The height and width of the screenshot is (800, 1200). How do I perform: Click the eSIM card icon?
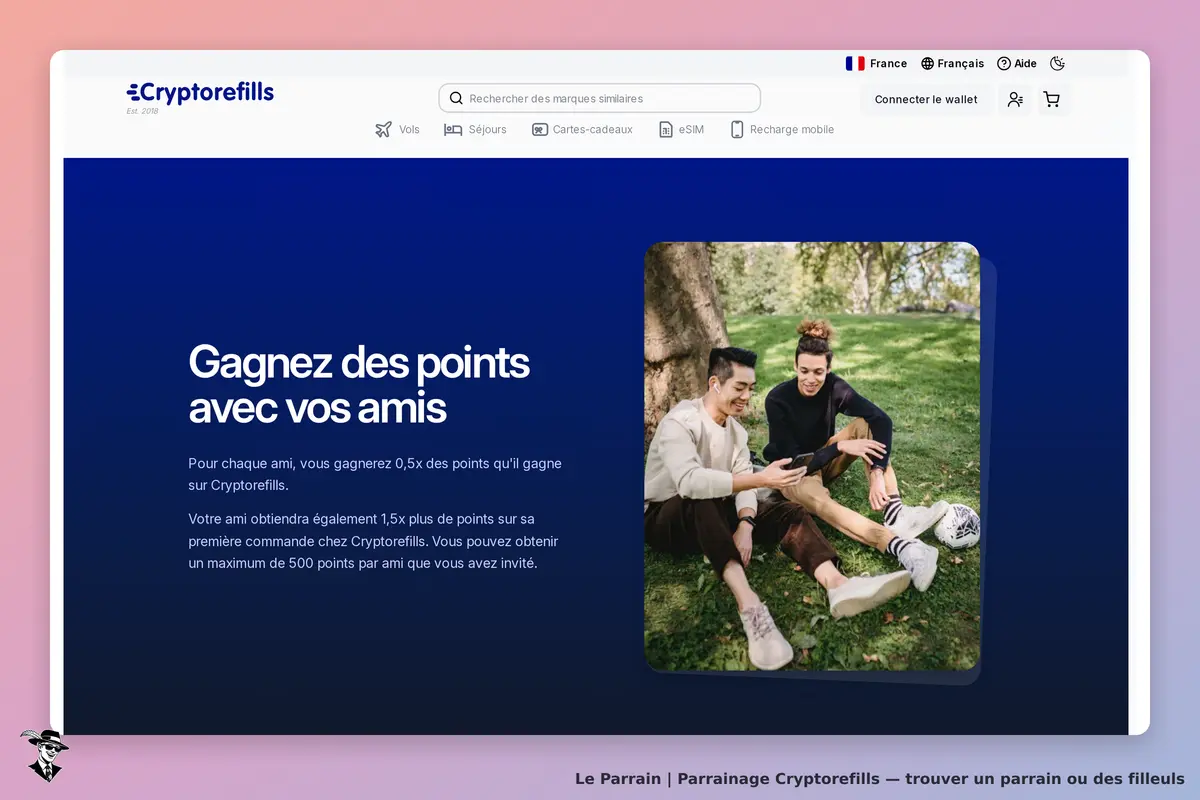pyautogui.click(x=666, y=129)
